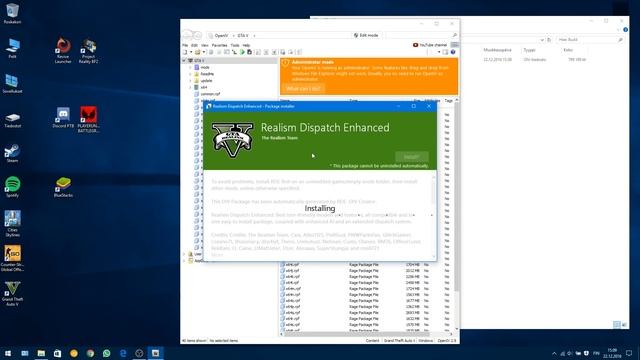Select the ReadMe folder in OpenIV tree

207,74
